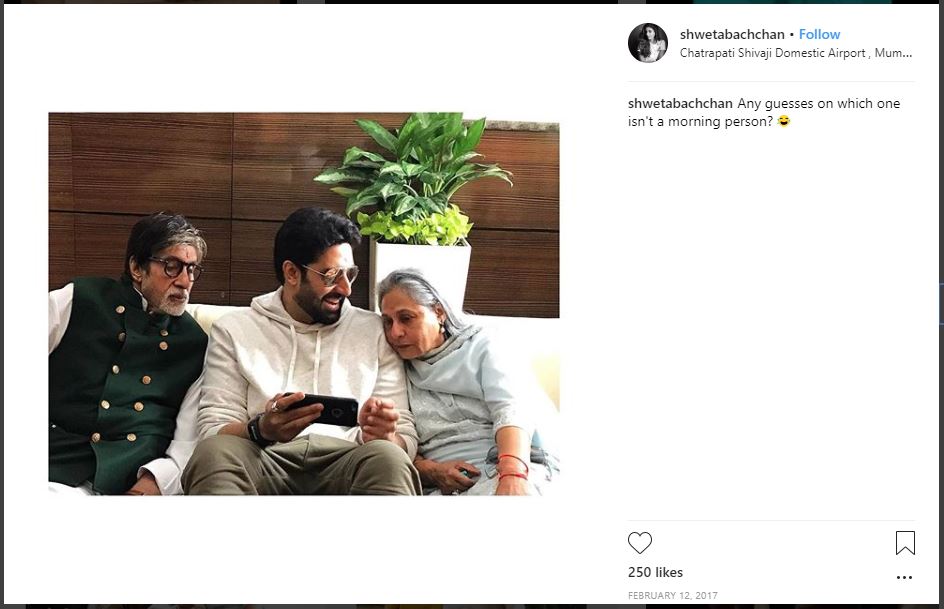Click the empty white area below the caption
Image resolution: width=944 pixels, height=609 pixels.
pos(771,325)
